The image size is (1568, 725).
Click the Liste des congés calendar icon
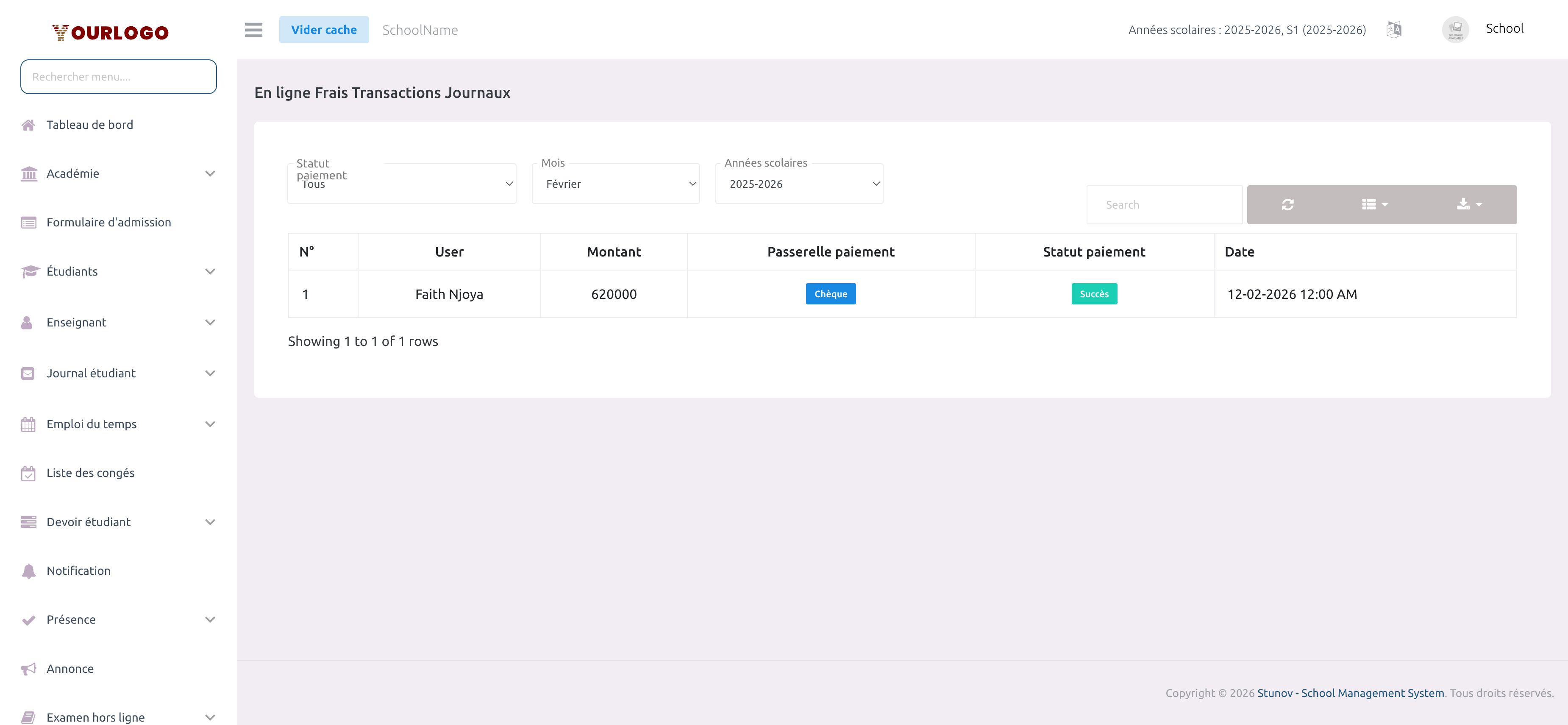pos(29,472)
